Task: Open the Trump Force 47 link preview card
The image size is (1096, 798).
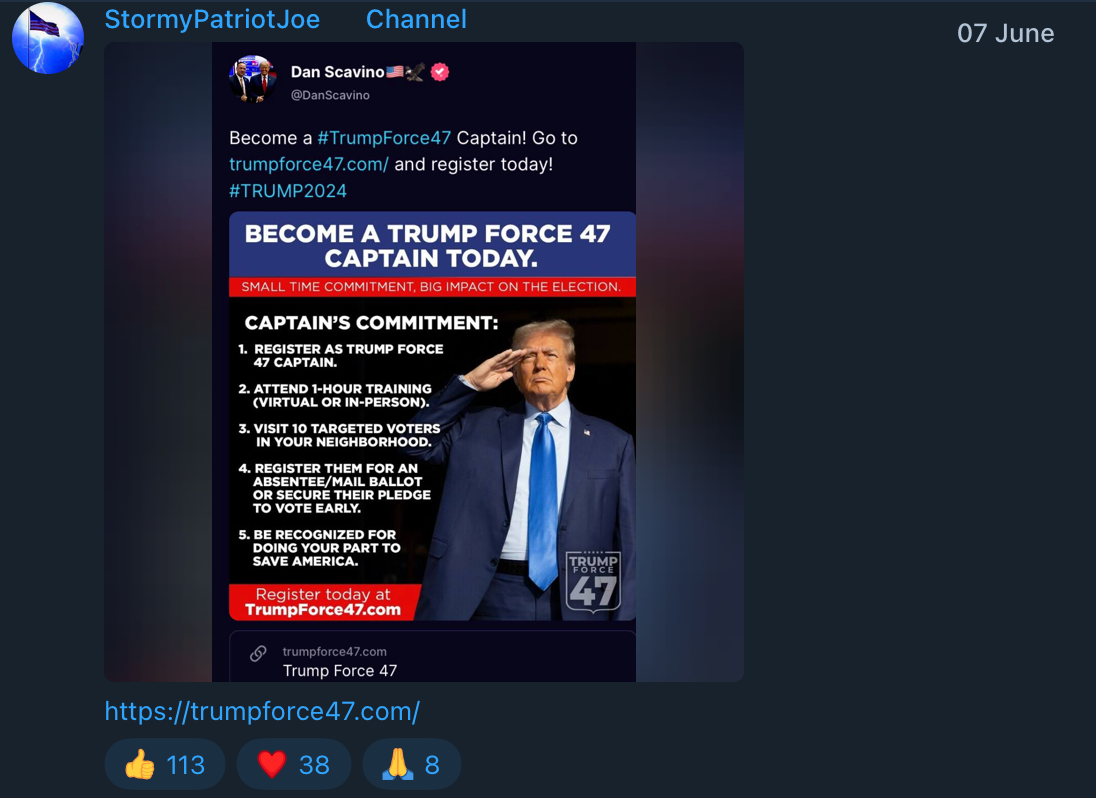Action: [432, 660]
